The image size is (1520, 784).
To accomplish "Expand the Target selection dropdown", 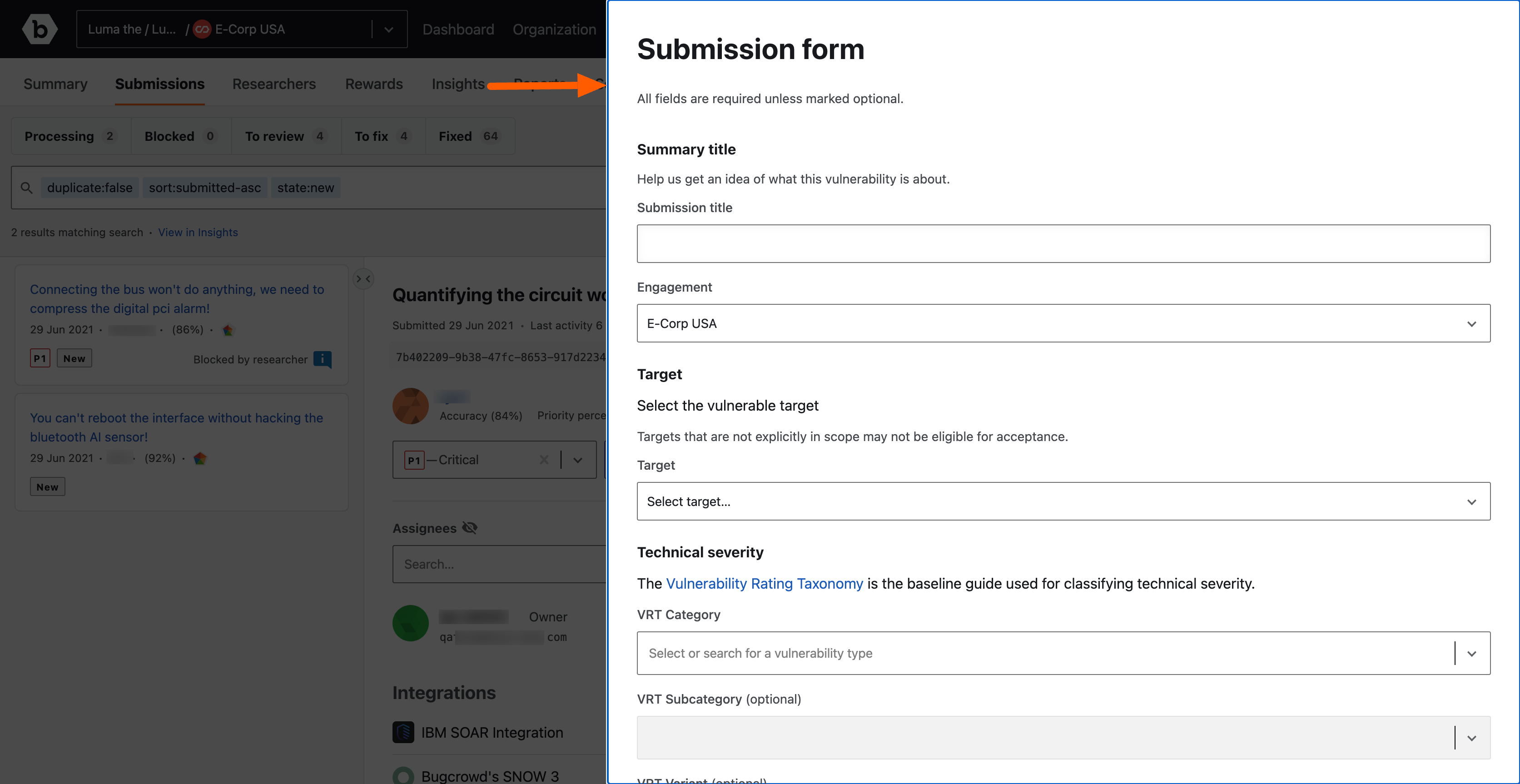I will click(x=1064, y=501).
